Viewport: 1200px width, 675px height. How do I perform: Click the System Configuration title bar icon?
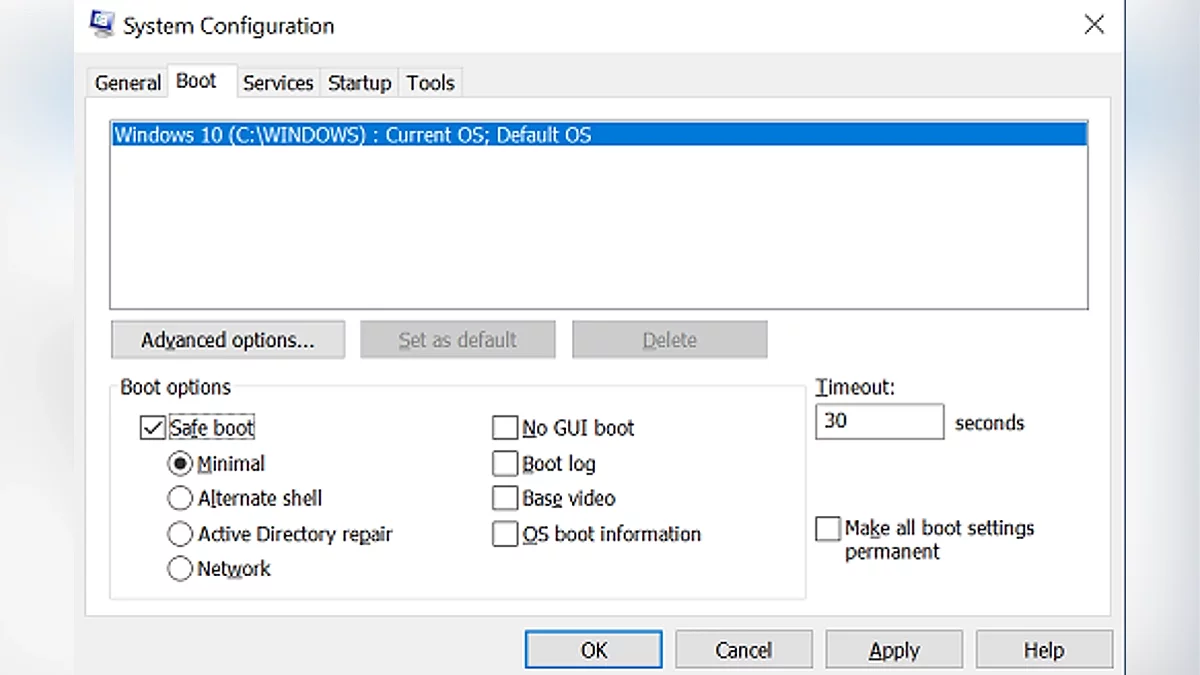click(x=102, y=24)
